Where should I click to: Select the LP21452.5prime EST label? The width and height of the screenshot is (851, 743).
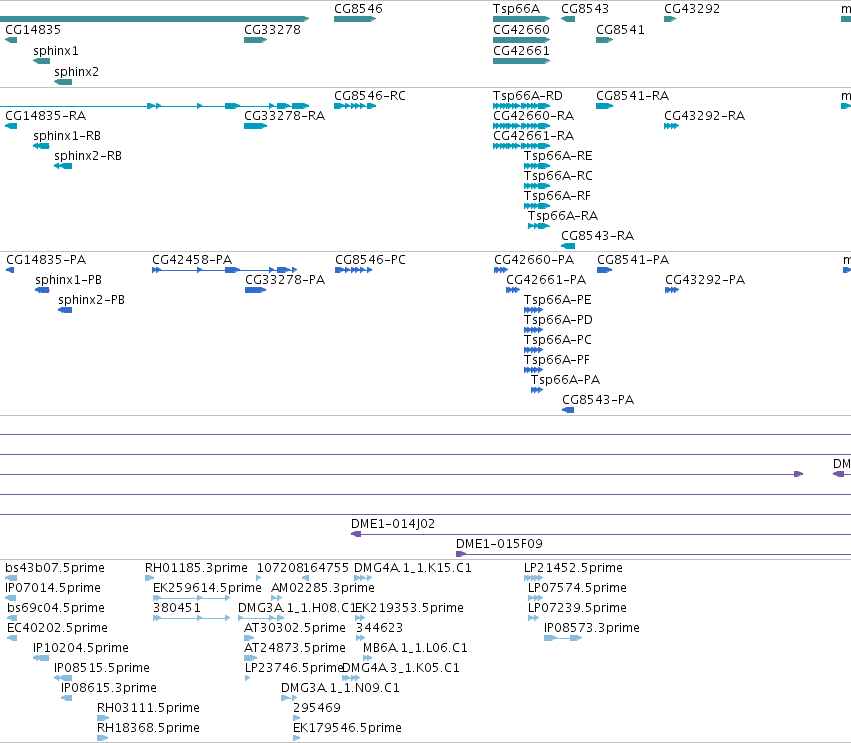[573, 568]
